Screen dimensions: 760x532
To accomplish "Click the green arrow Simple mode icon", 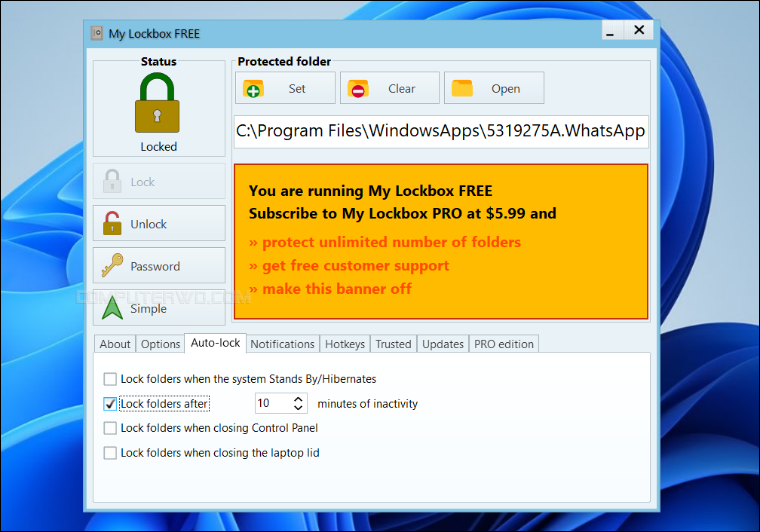I will point(113,308).
